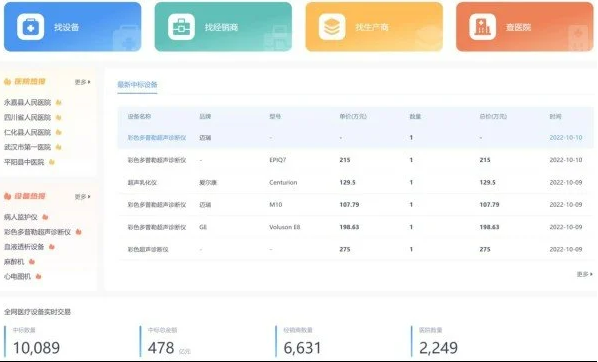This screenshot has width=598, height=362.
Task: Click the 10,089 中标数量 statistic
Action: point(37,348)
